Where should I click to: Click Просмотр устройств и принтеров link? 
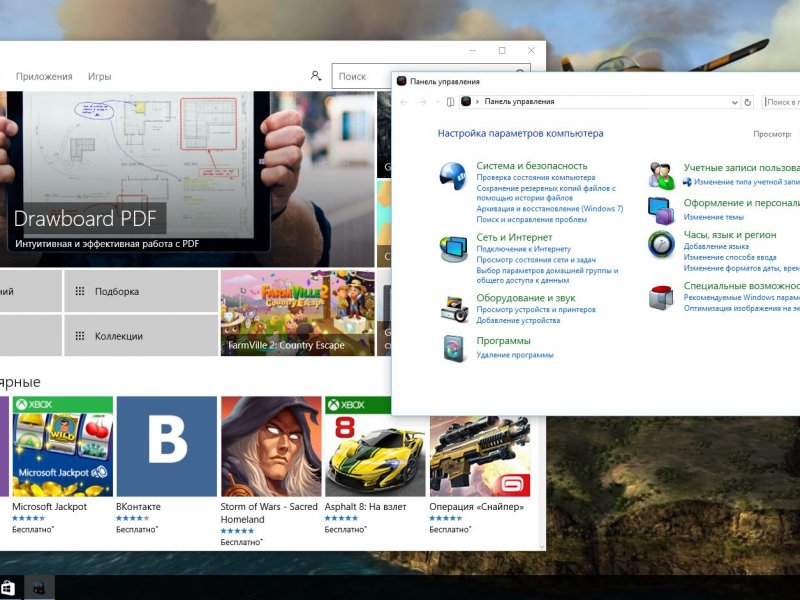(536, 309)
